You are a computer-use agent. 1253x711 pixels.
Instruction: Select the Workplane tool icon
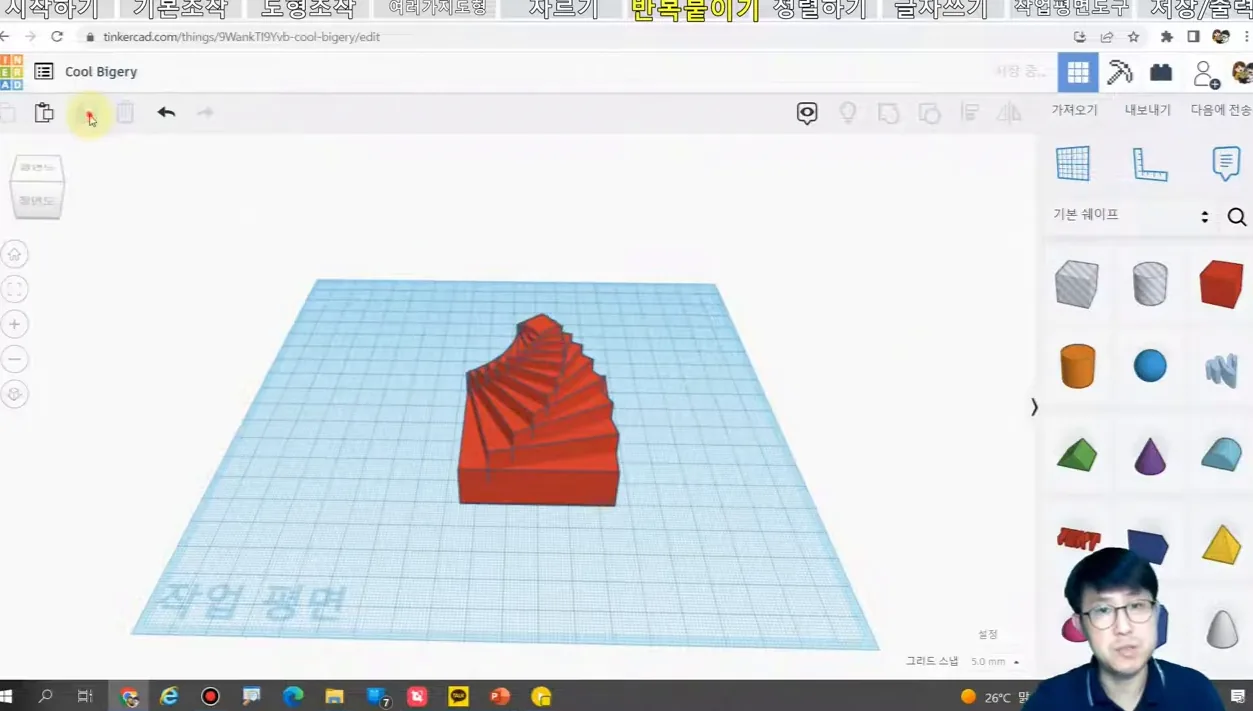pyautogui.click(x=1073, y=163)
